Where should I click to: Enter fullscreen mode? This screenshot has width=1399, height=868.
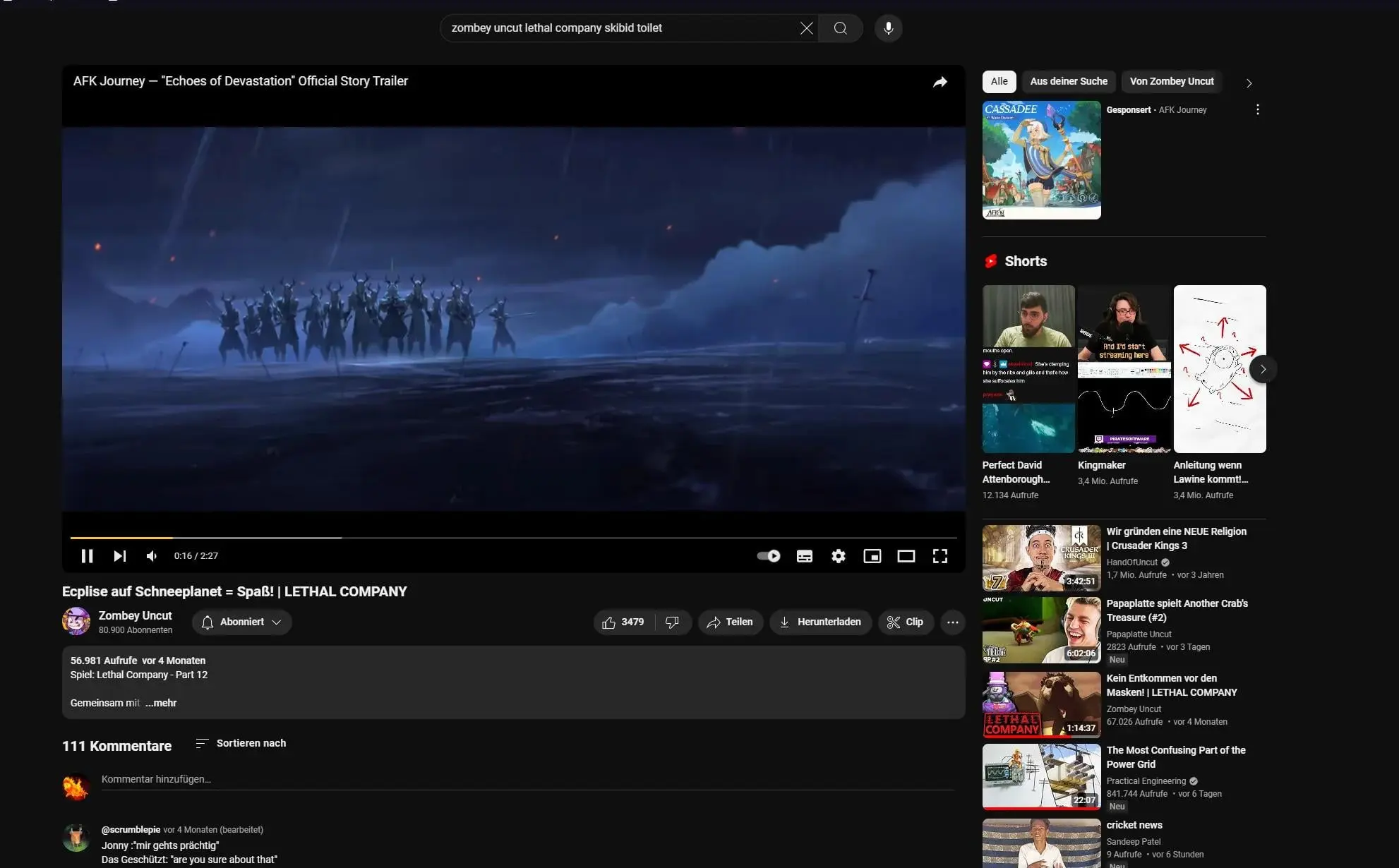(939, 556)
